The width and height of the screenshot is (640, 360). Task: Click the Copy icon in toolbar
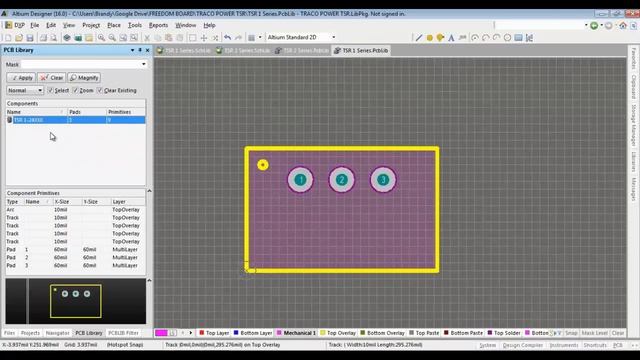(x=158, y=38)
